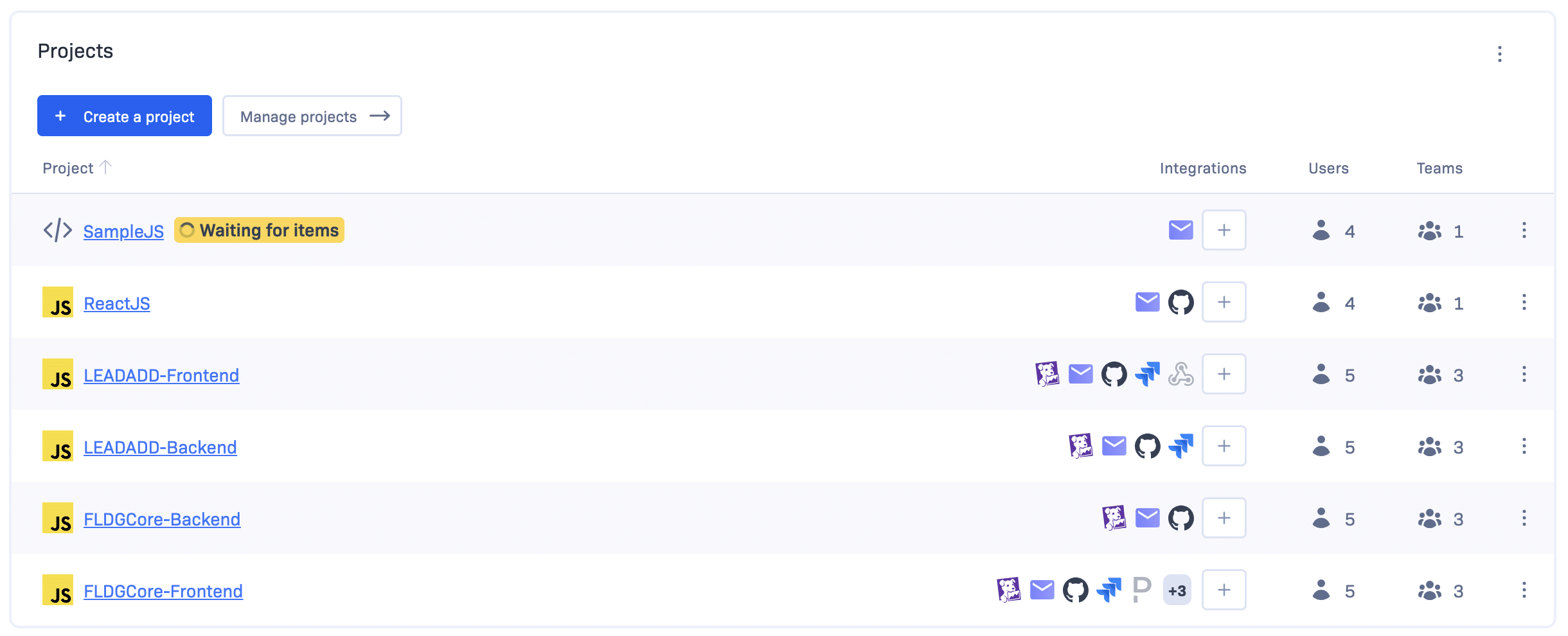Click the GitHub icon in ReactJS row
1568x636 pixels.
1180,302
